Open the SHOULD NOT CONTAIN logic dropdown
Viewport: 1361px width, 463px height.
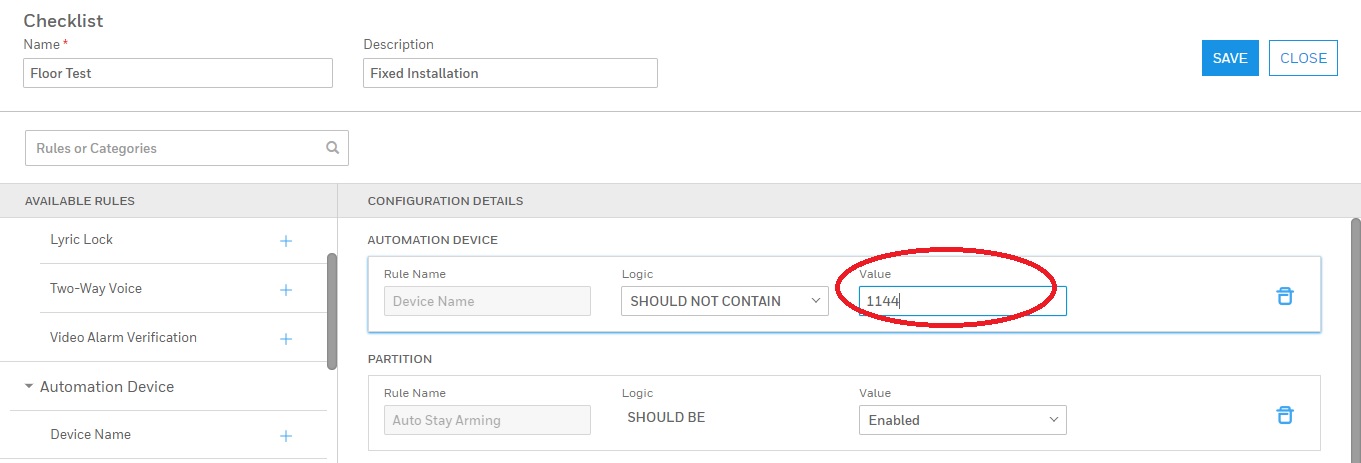point(724,301)
